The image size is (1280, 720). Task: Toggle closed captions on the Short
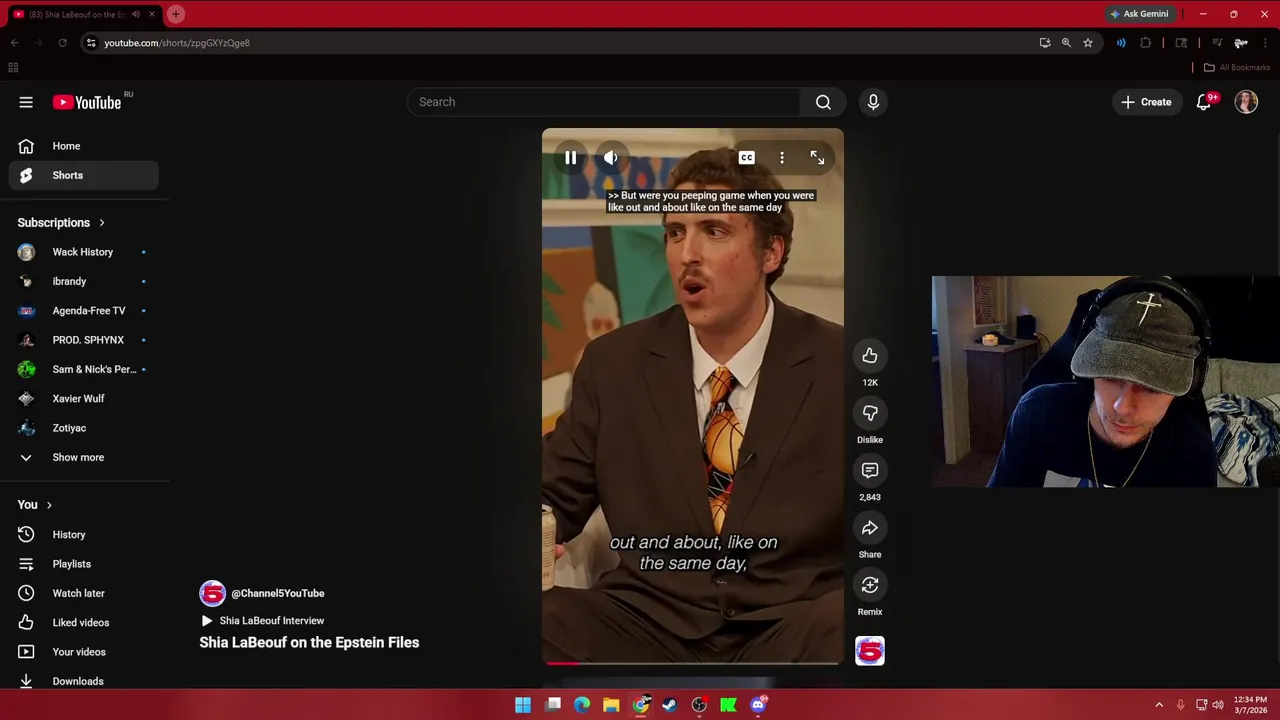[746, 158]
